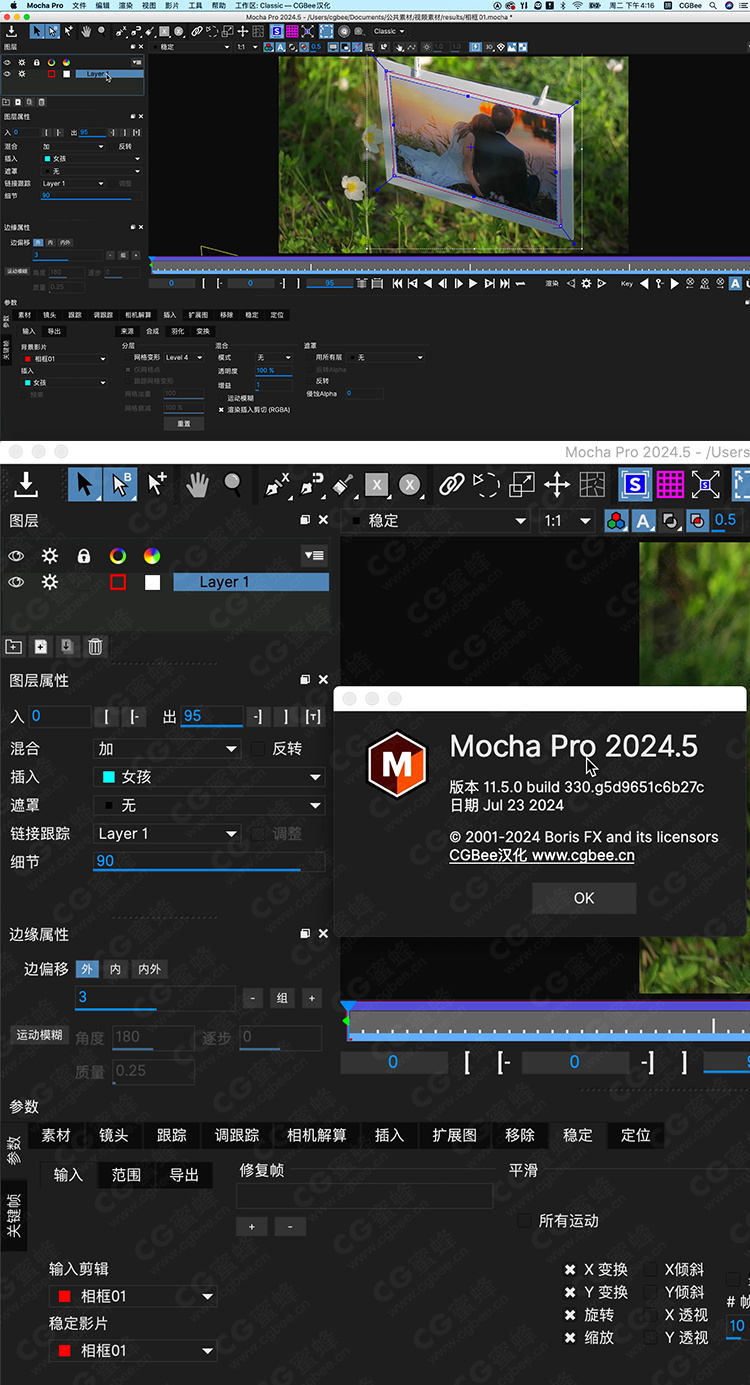Open the 稳定影片 相框01 dropdown
The image size is (750, 1385).
click(x=133, y=1350)
